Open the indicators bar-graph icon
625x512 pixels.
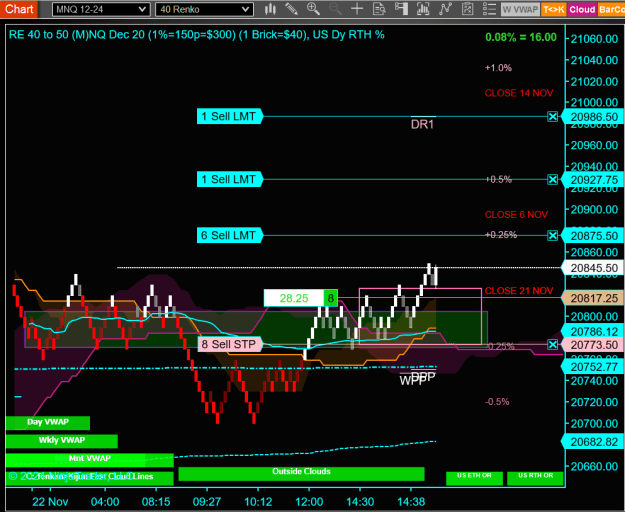[423, 9]
